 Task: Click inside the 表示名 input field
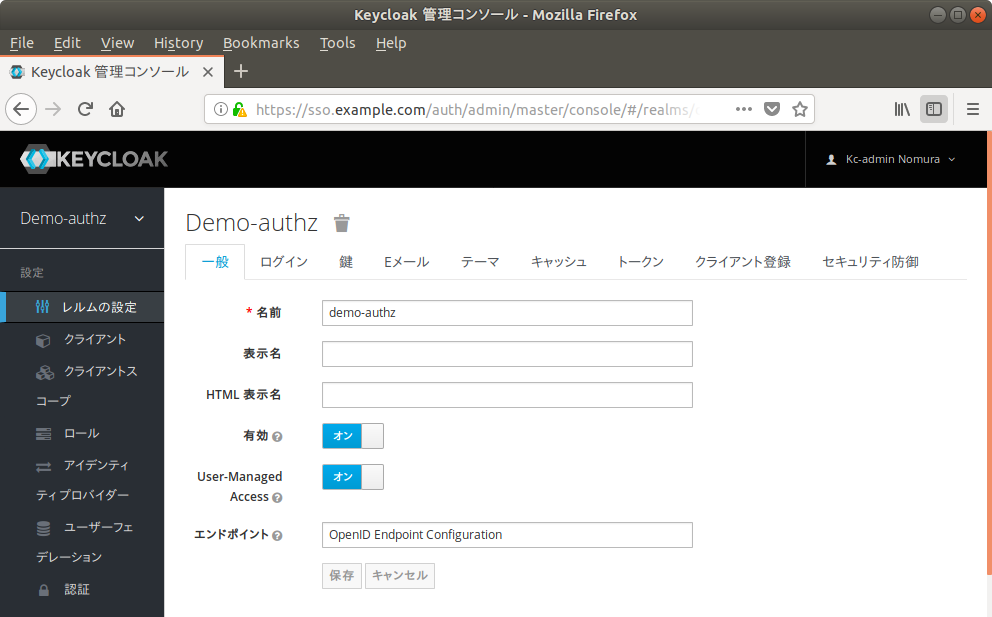click(506, 353)
